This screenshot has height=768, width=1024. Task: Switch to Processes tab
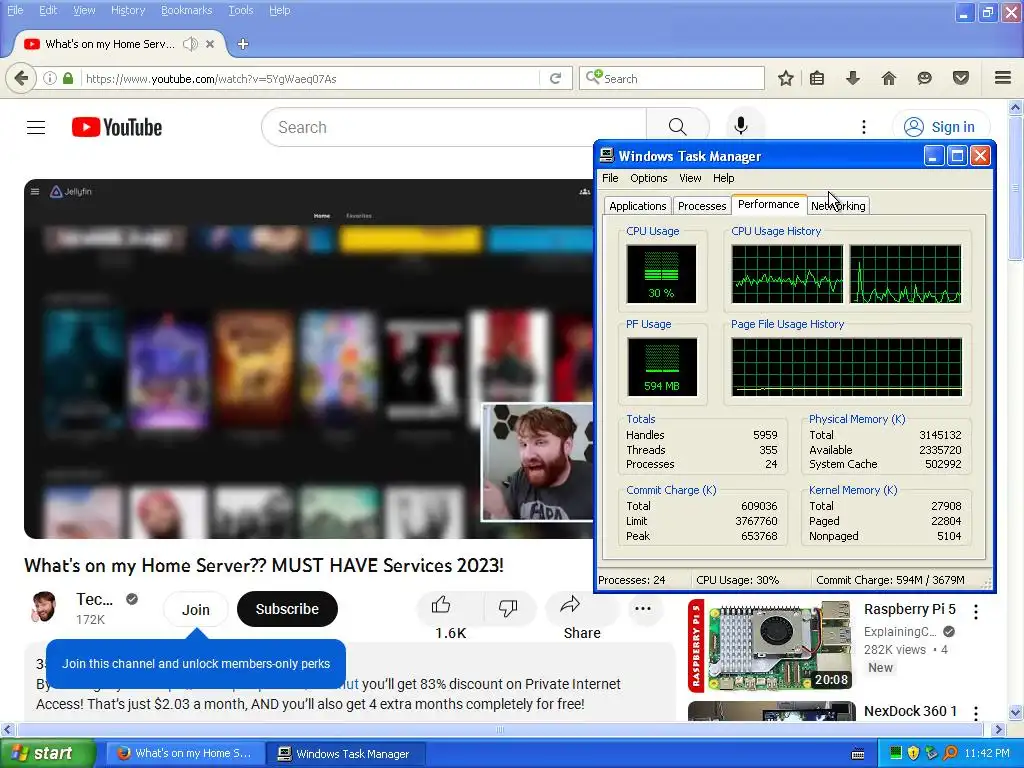tap(702, 206)
